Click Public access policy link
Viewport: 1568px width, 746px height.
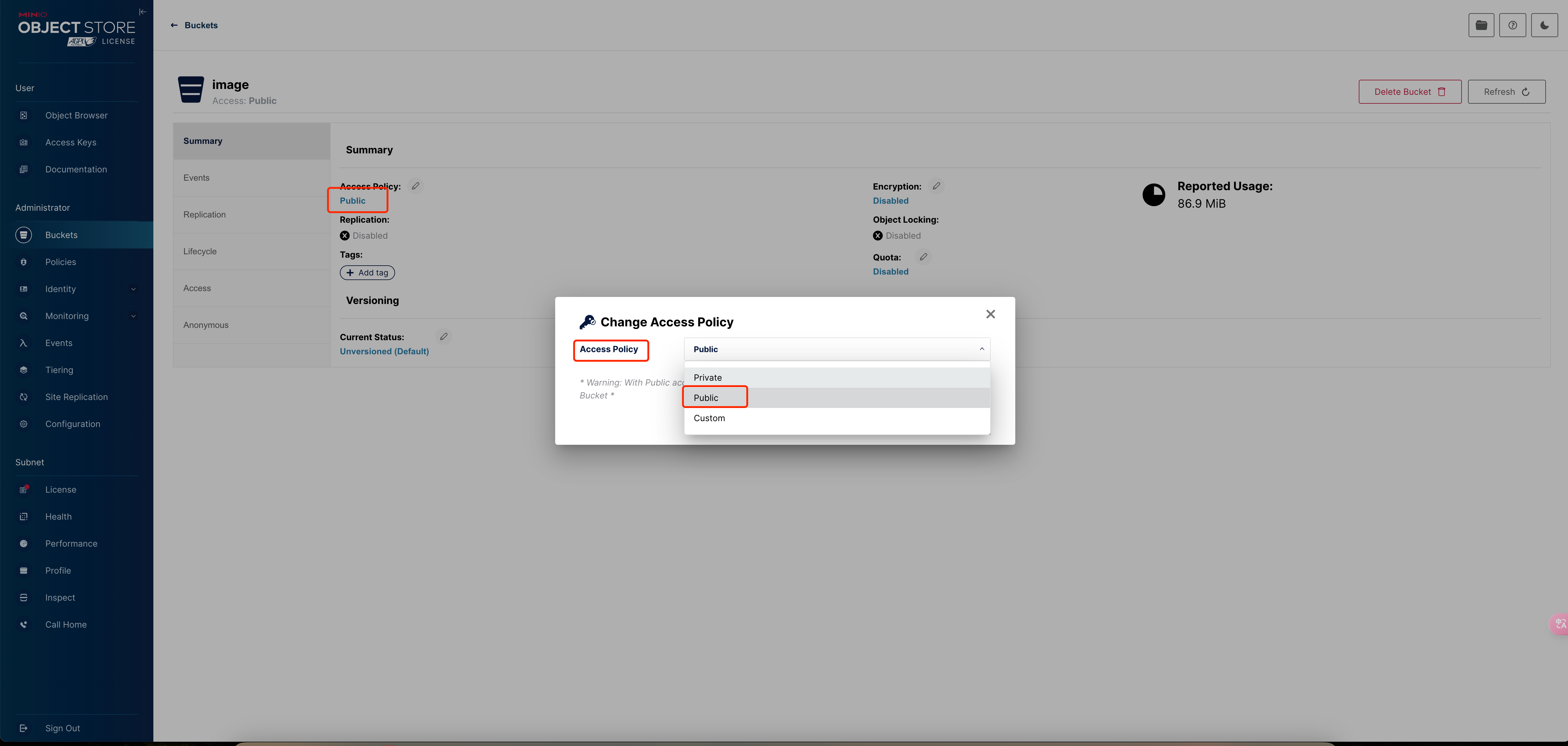point(352,201)
